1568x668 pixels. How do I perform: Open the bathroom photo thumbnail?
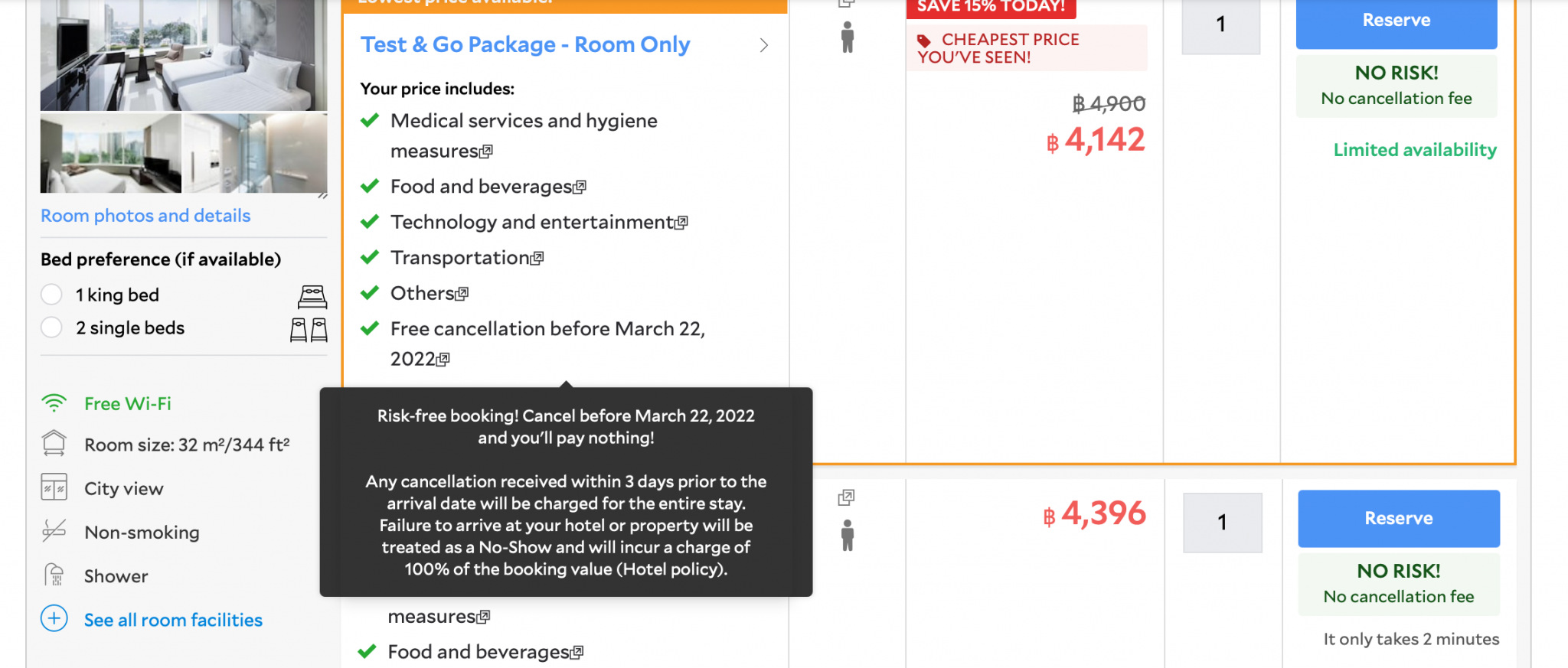[x=256, y=153]
